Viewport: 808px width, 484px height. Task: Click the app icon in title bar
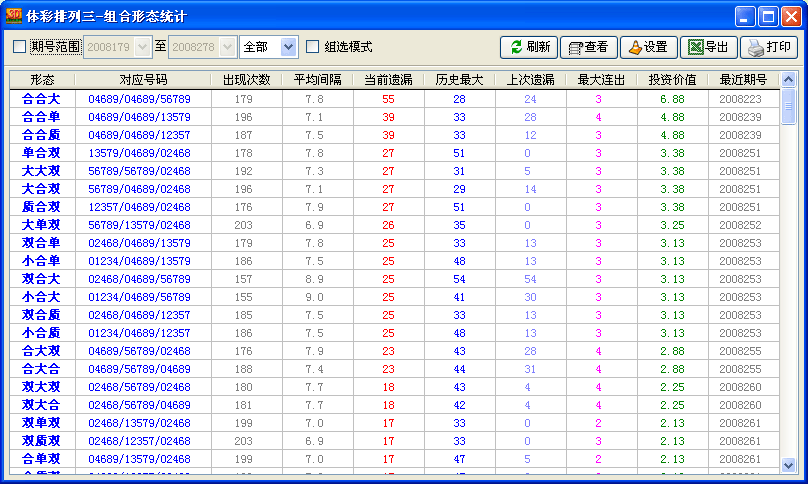pos(14,16)
